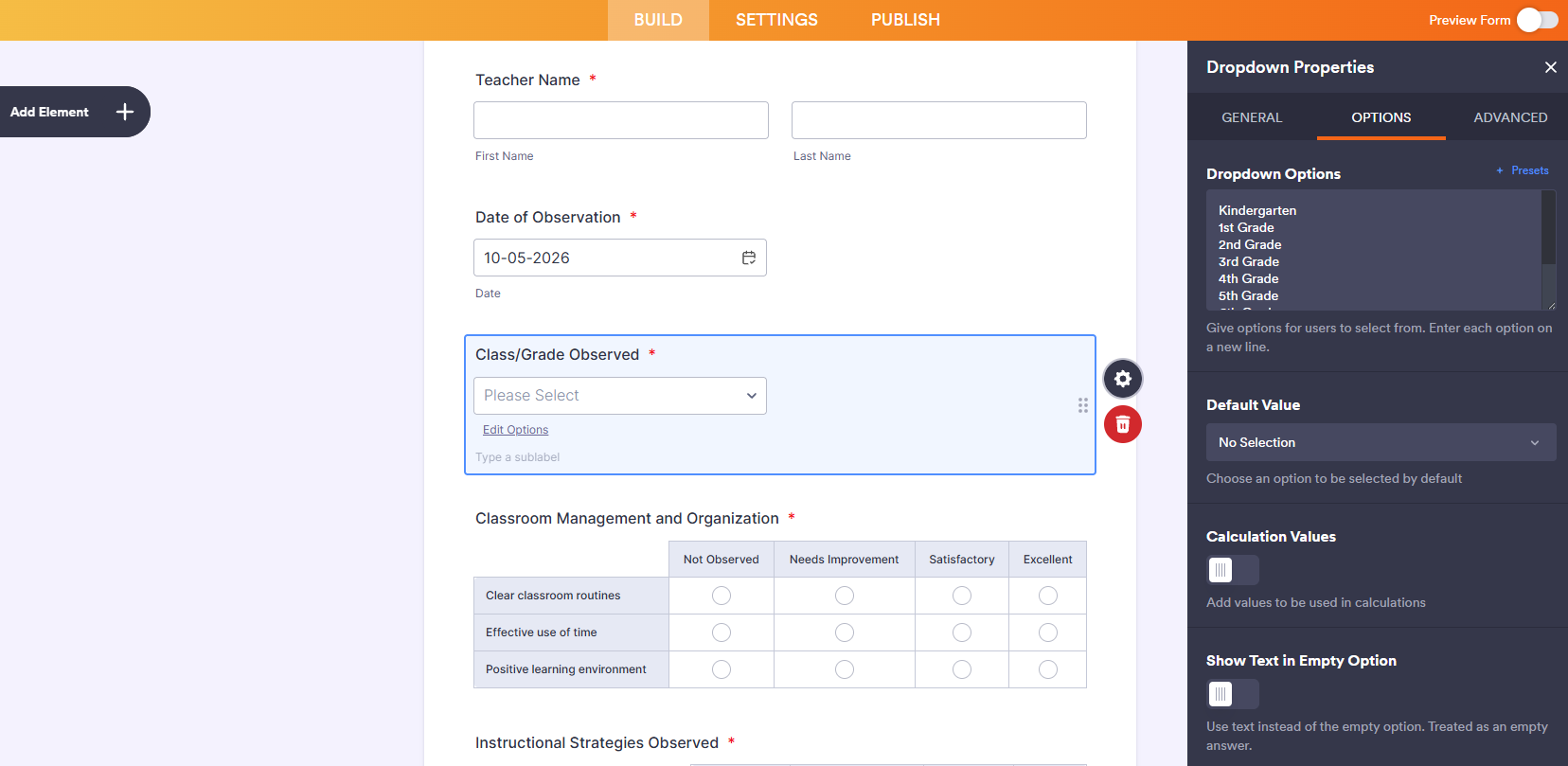The height and width of the screenshot is (766, 1568).
Task: Click the First Name input field
Action: pos(621,120)
